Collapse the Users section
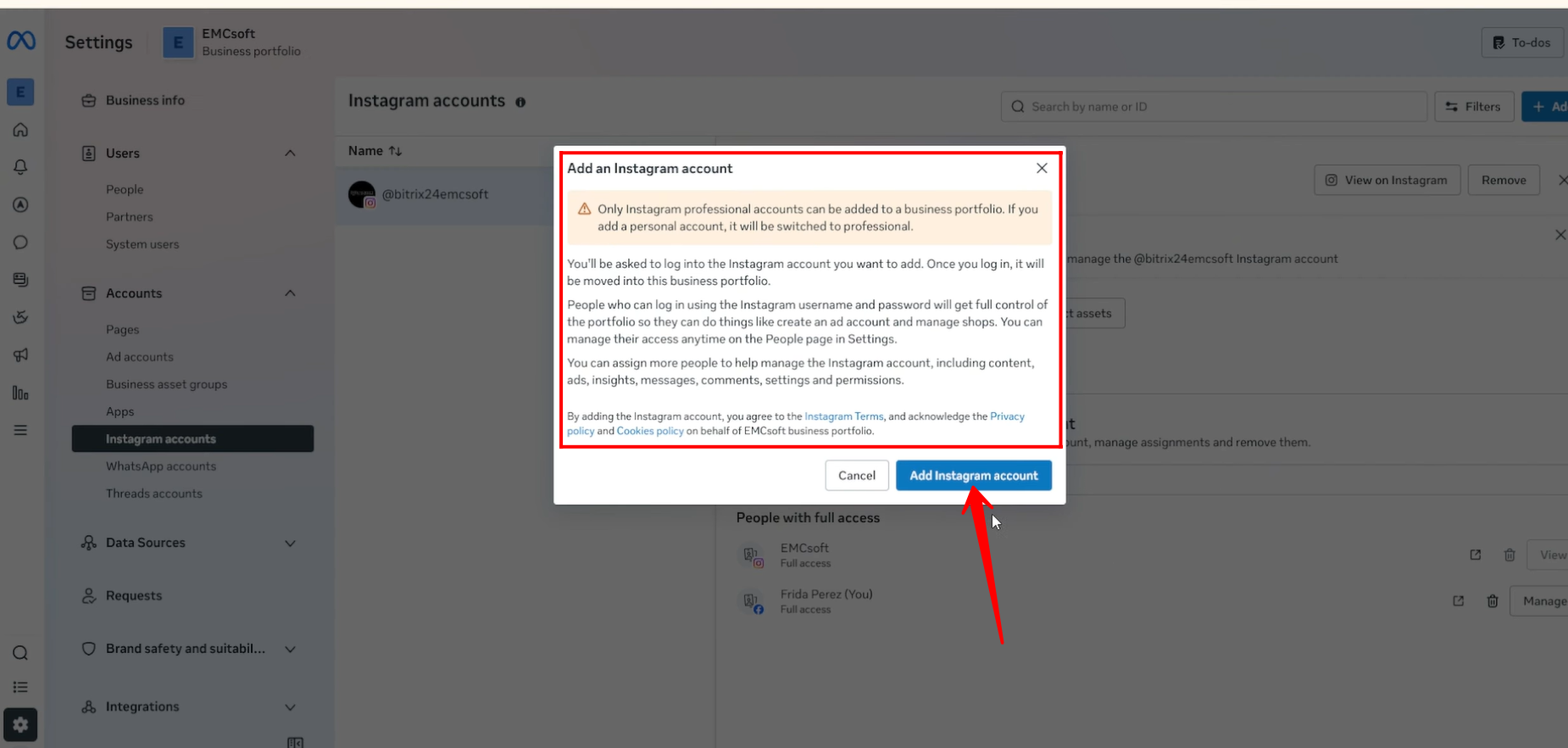 290,154
